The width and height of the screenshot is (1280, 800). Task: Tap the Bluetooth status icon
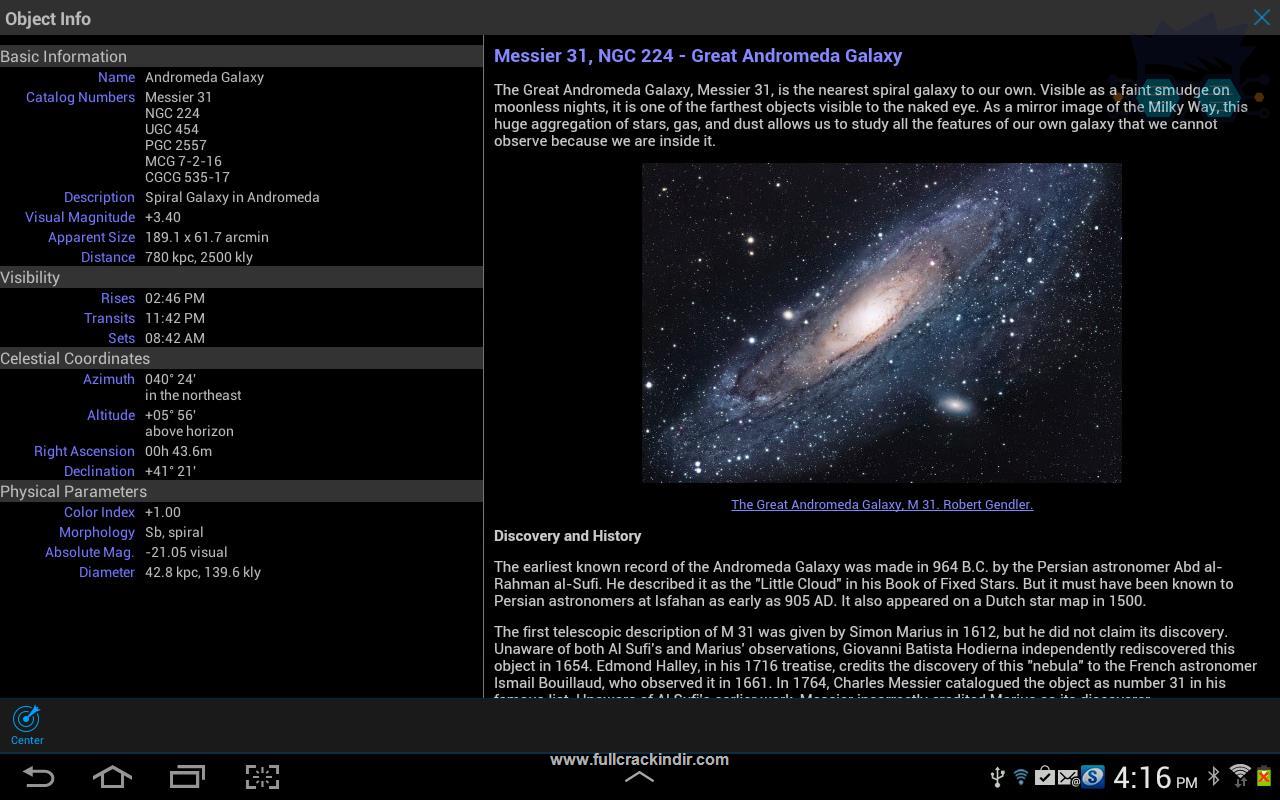click(1214, 776)
